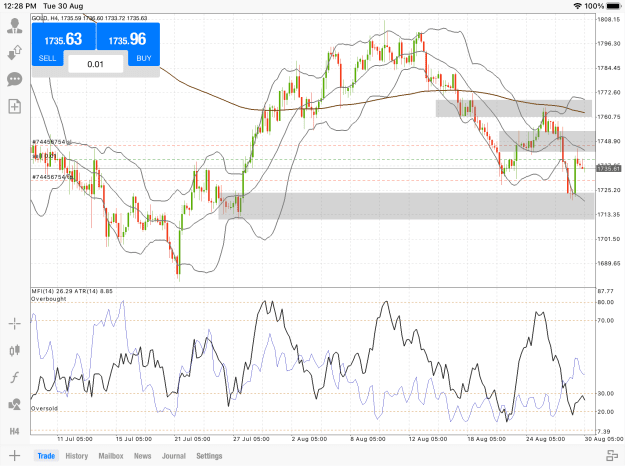Buy GOLD at 1735.96
This screenshot has width=625, height=469.
128,44
